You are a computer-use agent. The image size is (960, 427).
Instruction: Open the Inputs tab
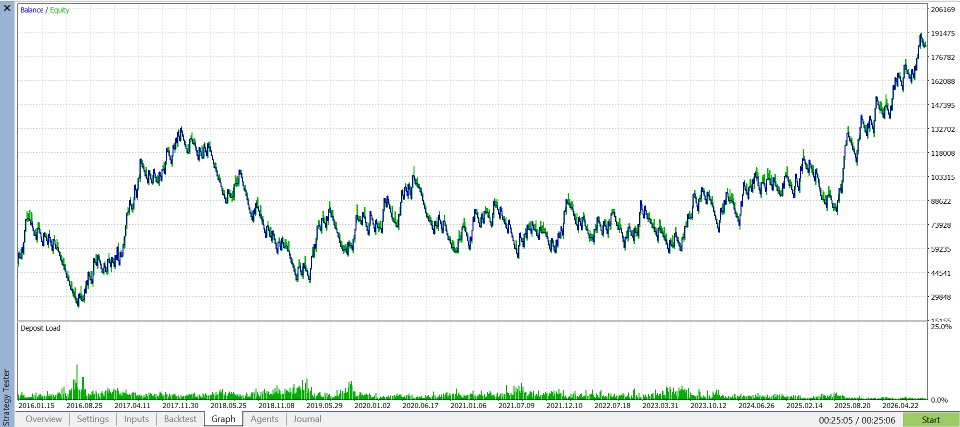point(137,419)
